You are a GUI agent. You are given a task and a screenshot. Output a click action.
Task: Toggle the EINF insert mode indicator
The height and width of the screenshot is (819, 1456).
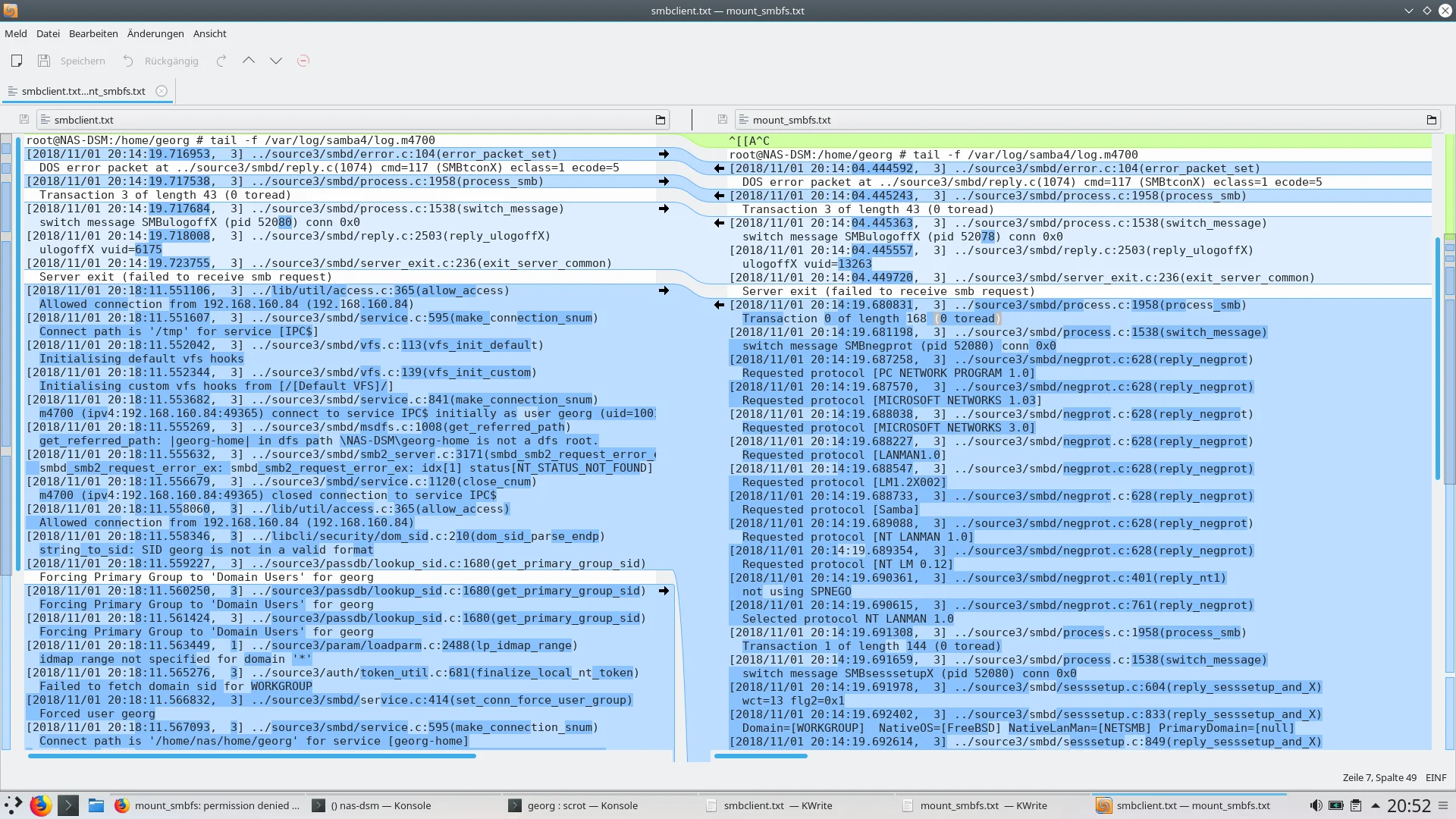[x=1436, y=777]
